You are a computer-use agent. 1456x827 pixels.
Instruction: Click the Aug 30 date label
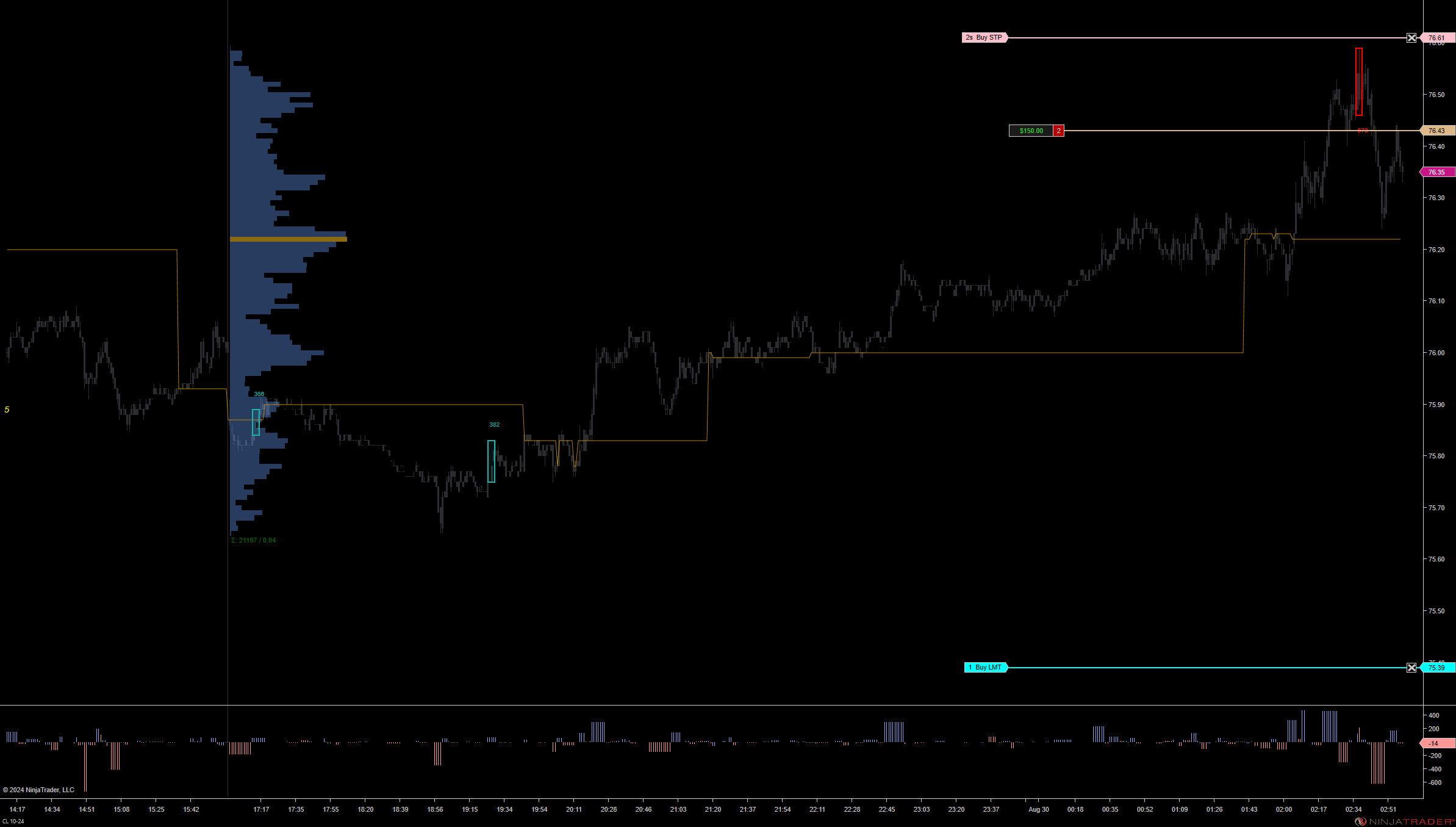1039,809
